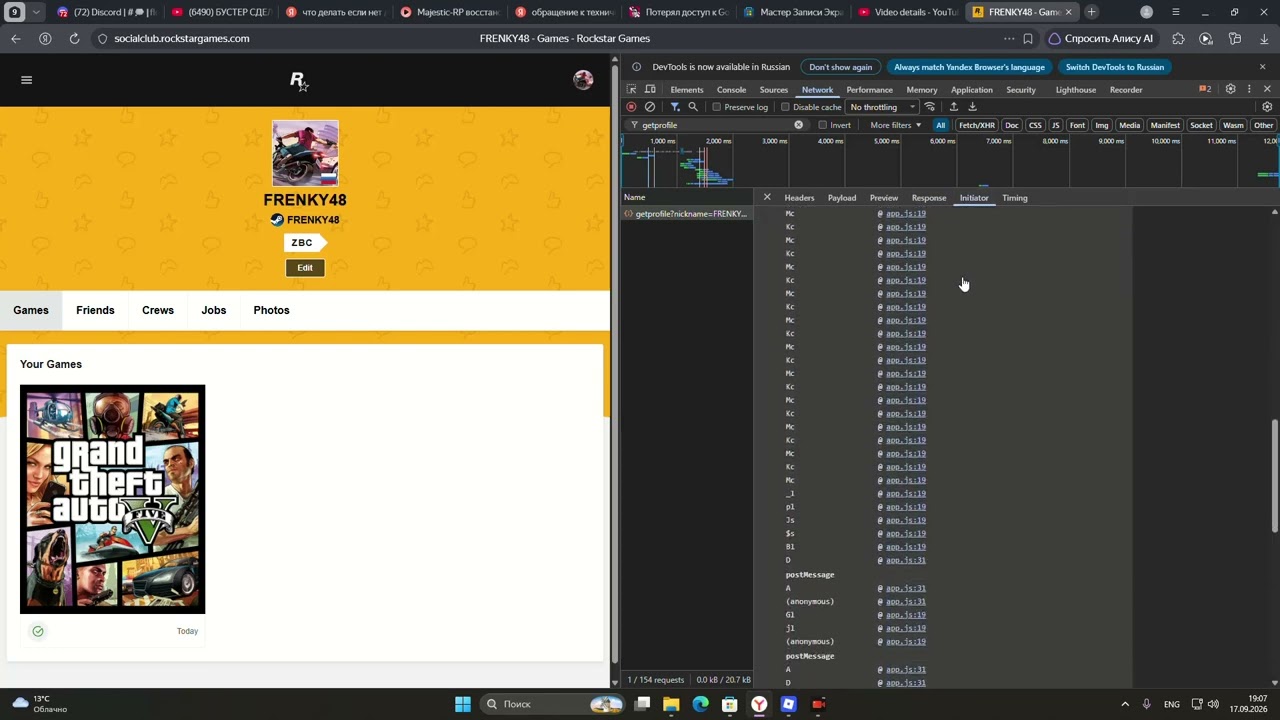Open the profile Friends tab
Viewport: 1280px width, 720px height.
click(x=95, y=310)
